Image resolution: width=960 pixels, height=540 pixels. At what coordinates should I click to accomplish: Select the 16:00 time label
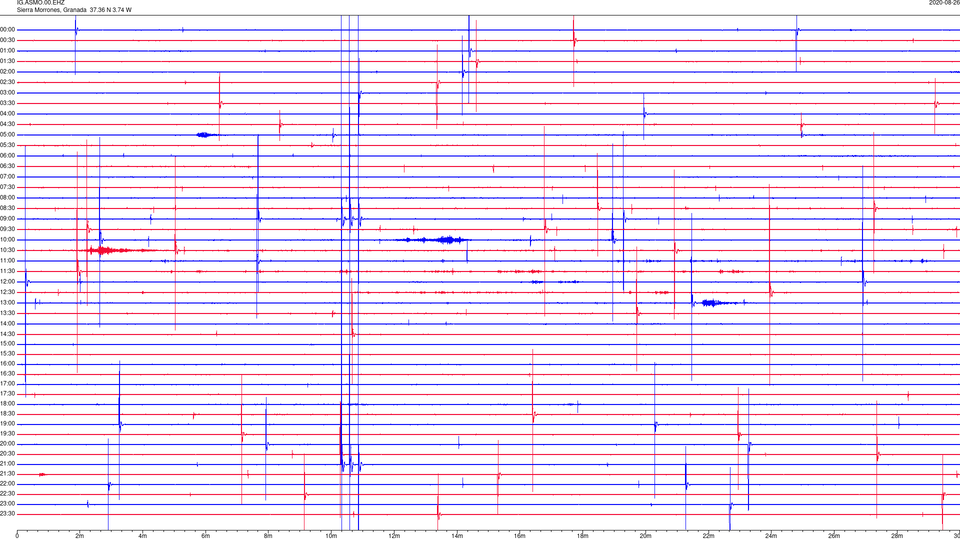coord(7,364)
